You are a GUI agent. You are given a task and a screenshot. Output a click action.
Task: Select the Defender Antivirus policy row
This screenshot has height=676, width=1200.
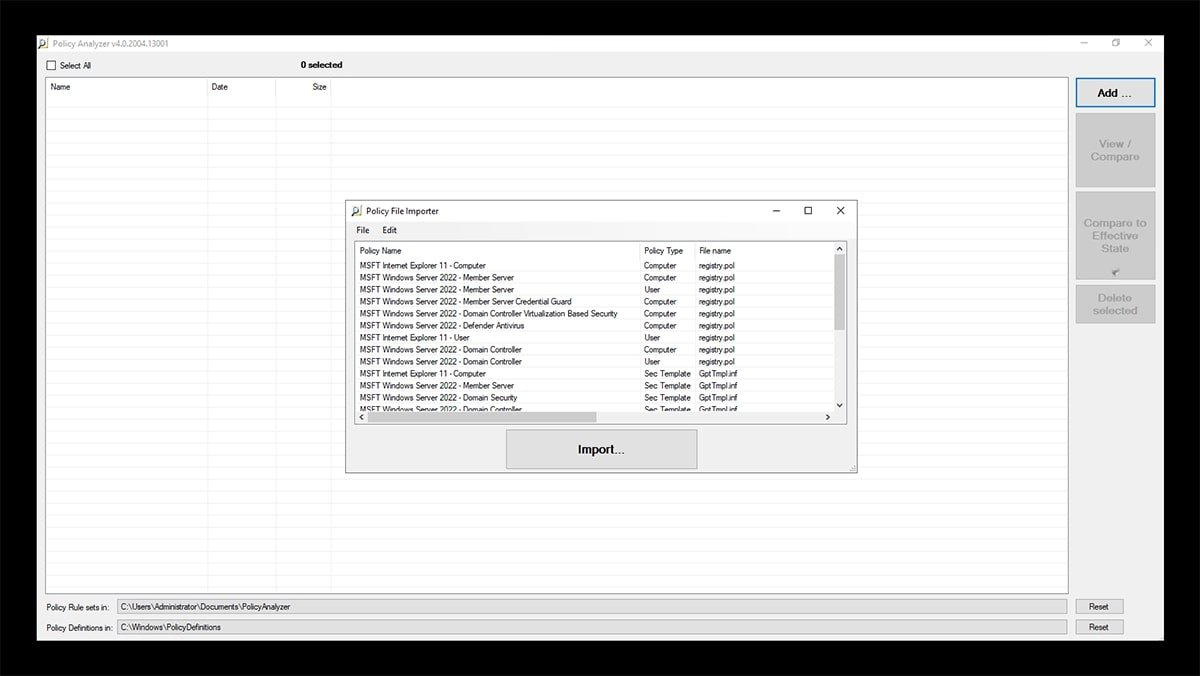[594, 325]
